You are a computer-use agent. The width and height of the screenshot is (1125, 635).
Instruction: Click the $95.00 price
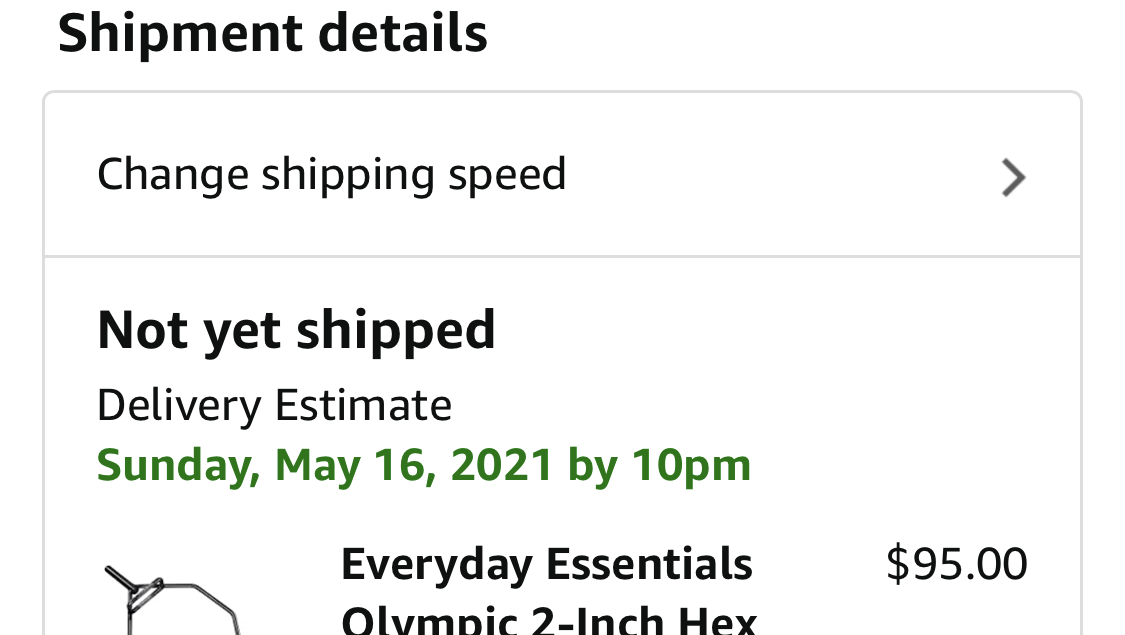(x=956, y=564)
